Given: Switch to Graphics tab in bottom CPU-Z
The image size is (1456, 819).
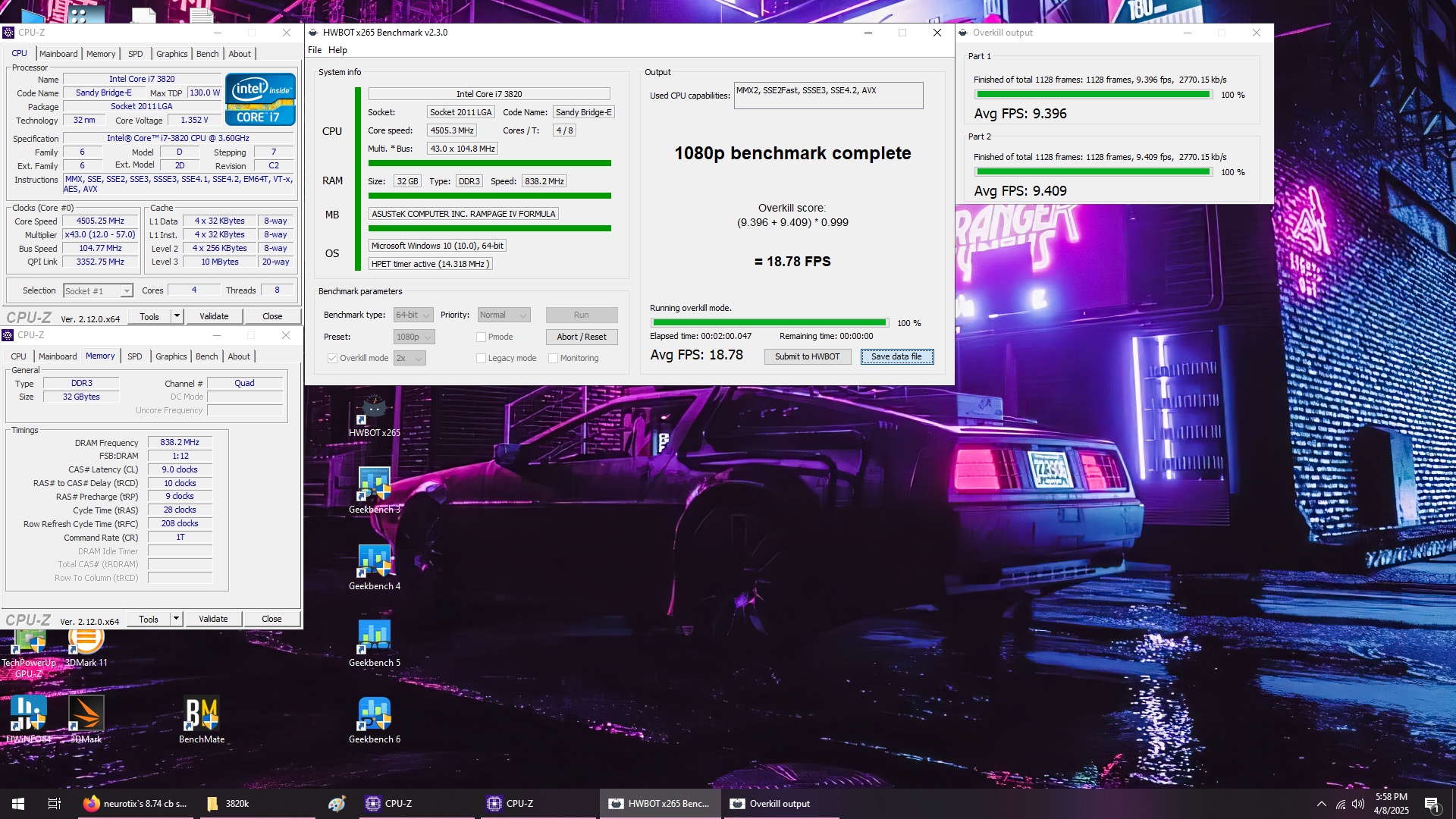Looking at the screenshot, I should 171,356.
